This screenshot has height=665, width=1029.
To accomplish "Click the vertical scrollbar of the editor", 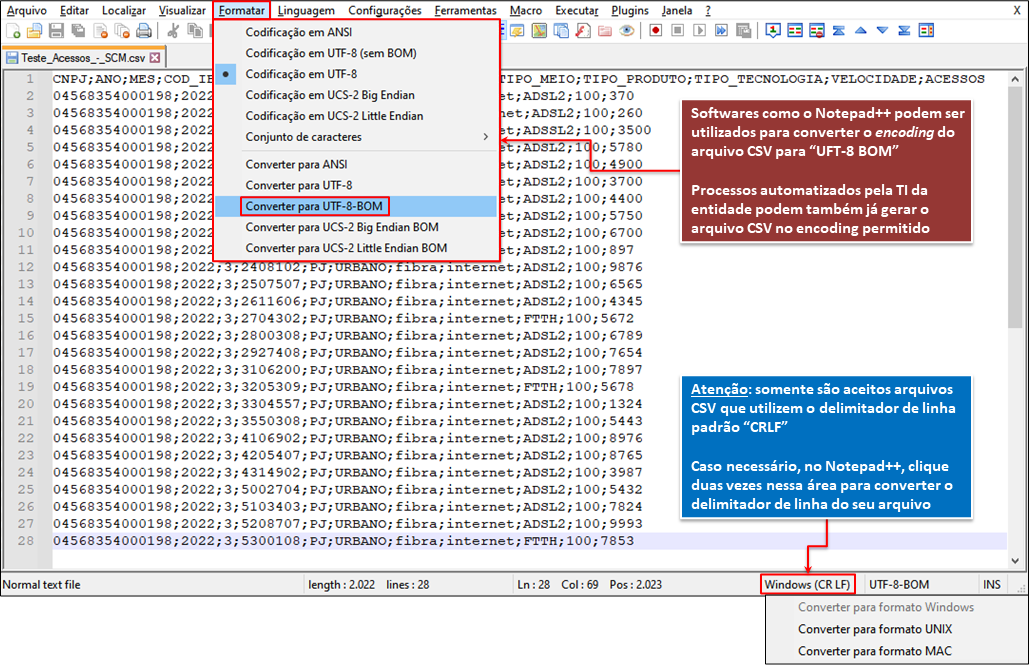I will [1015, 300].
